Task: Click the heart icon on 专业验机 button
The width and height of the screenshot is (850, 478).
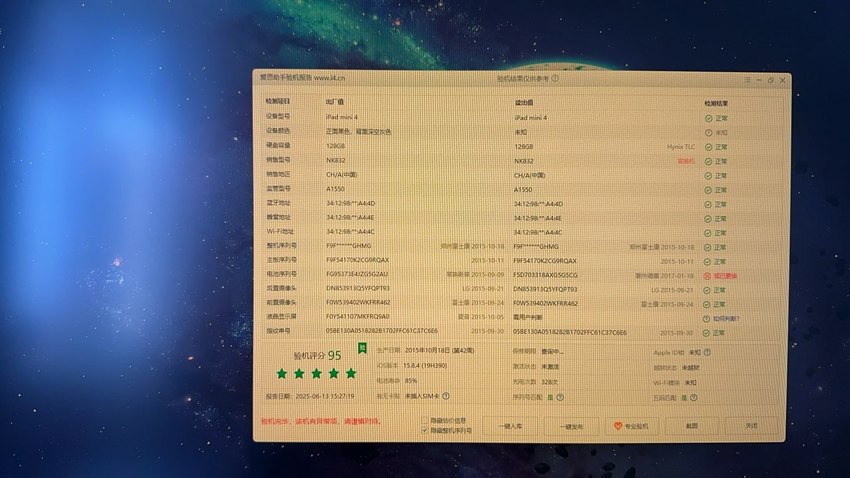Action: coord(617,426)
